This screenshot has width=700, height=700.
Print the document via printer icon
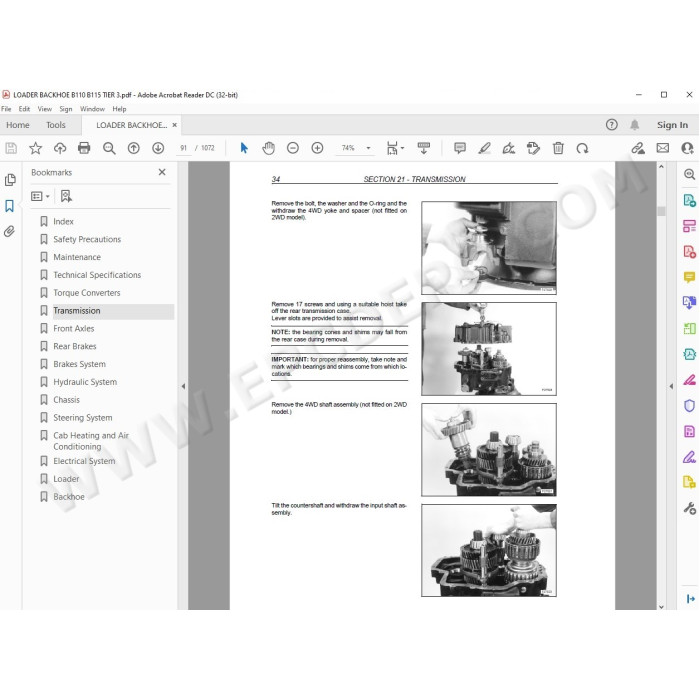(84, 148)
